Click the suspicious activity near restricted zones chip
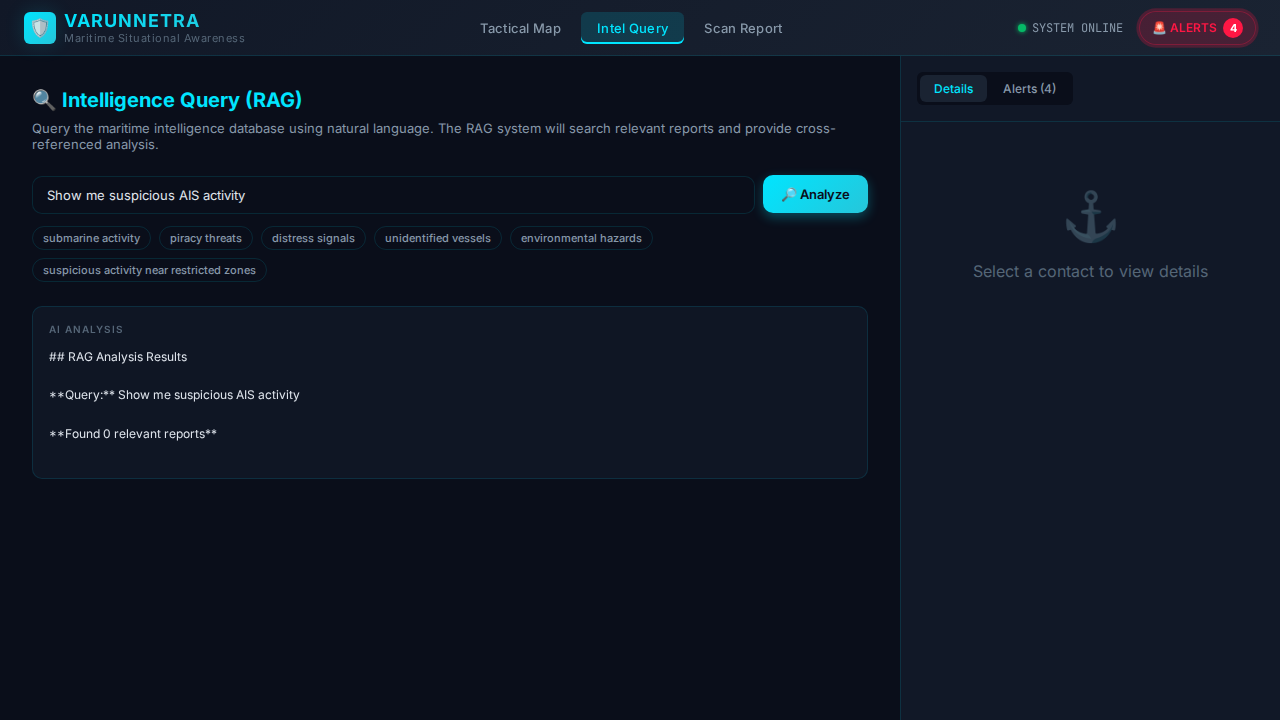Image resolution: width=1280 pixels, height=720 pixels. pos(149,270)
